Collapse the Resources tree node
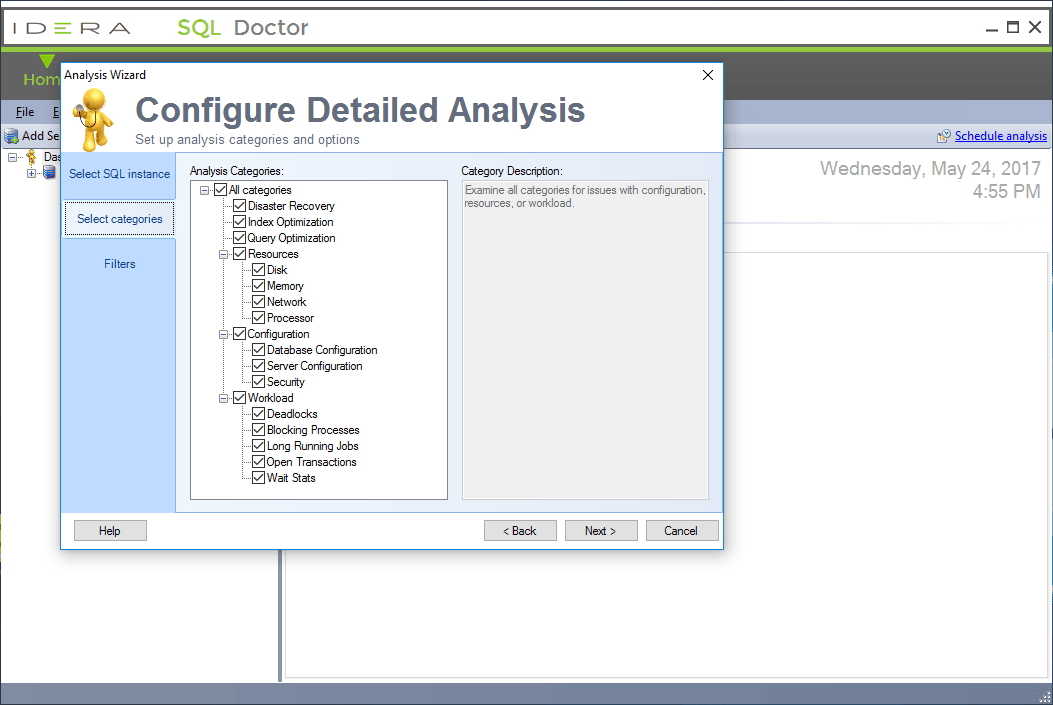This screenshot has height=705, width=1053. [224, 254]
